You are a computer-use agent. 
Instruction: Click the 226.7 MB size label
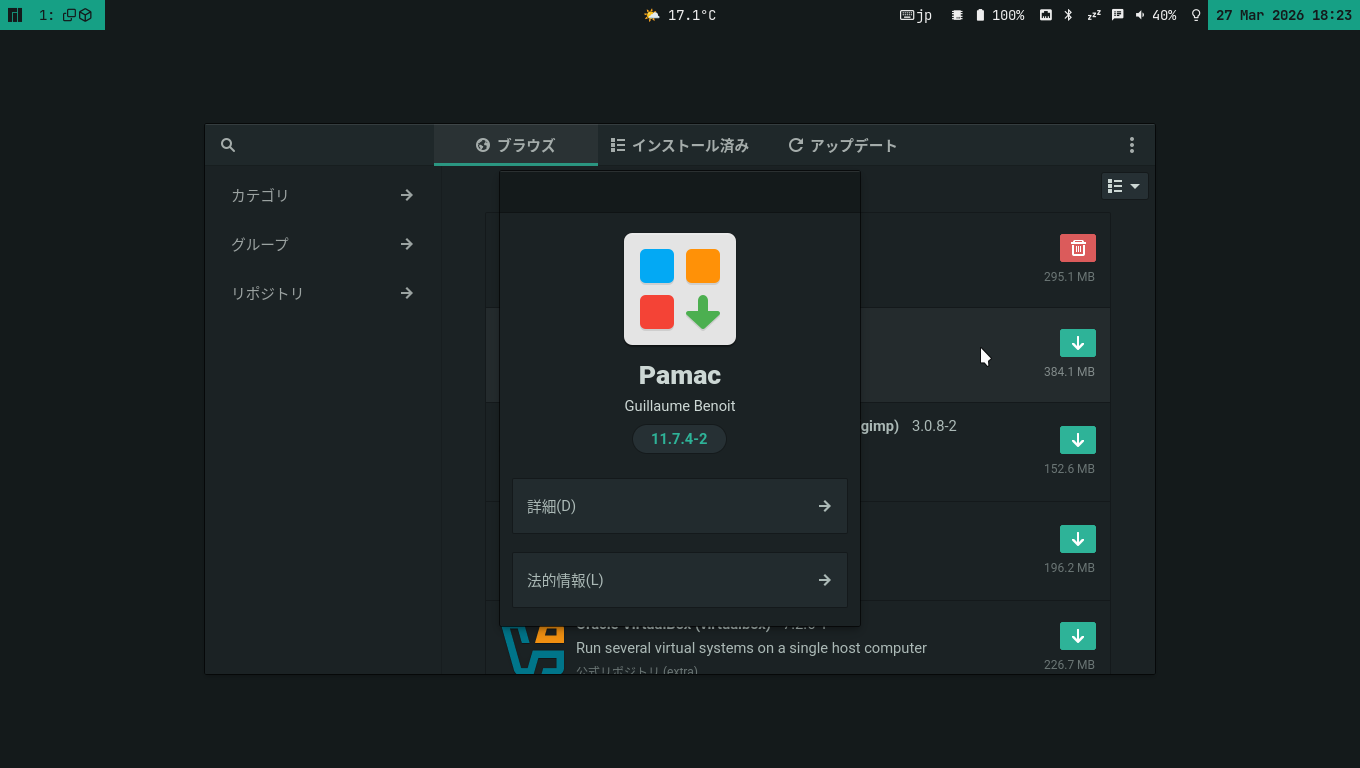pos(1069,665)
